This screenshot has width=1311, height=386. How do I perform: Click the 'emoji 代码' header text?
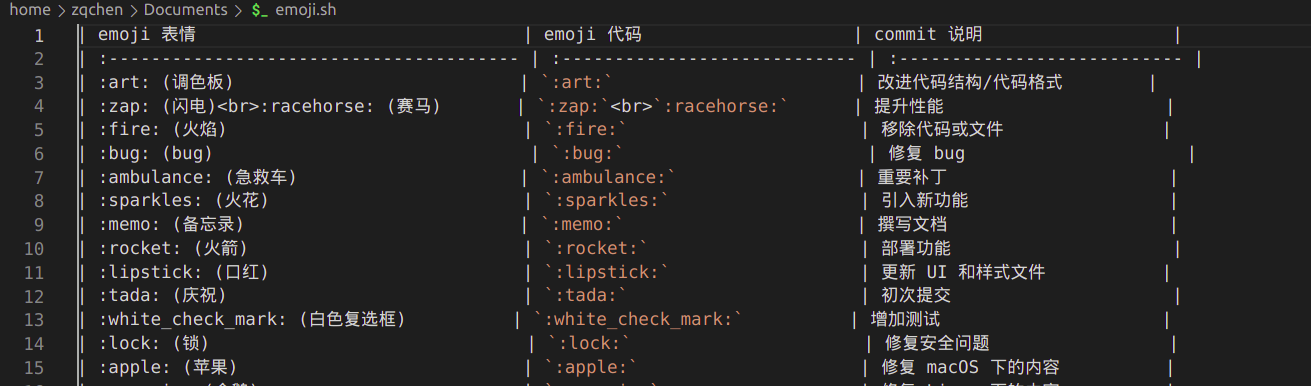(x=593, y=35)
